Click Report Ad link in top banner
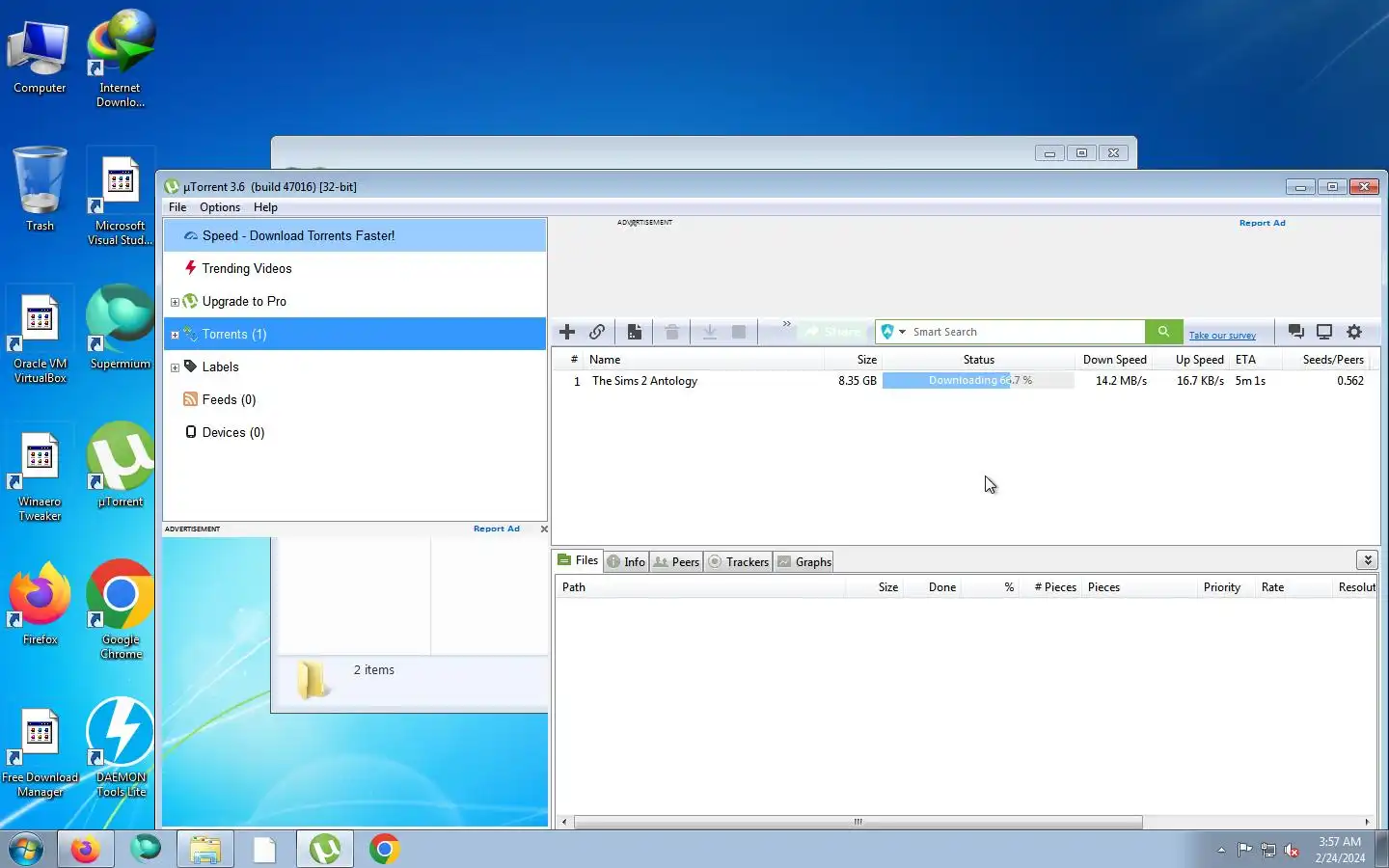 tap(1262, 223)
